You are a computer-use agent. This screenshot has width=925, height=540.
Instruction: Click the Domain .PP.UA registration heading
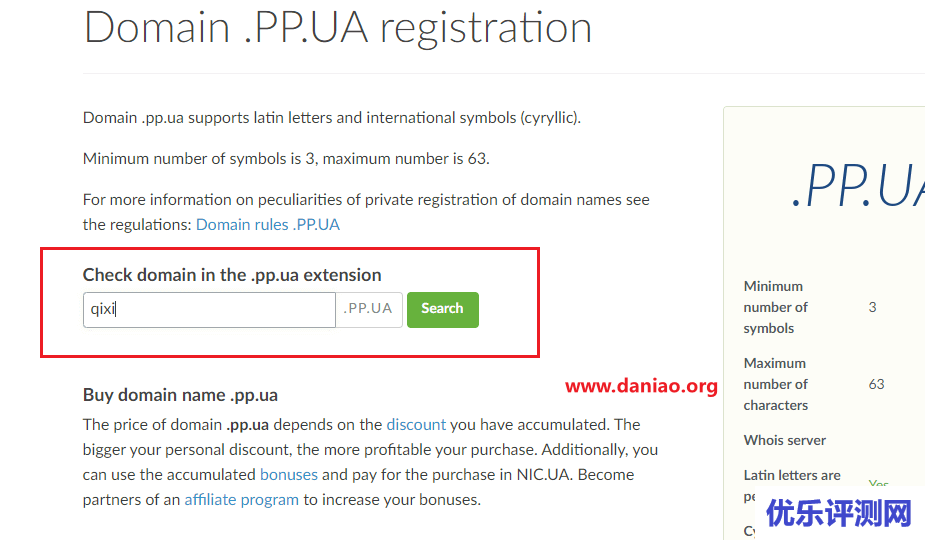coord(338,27)
